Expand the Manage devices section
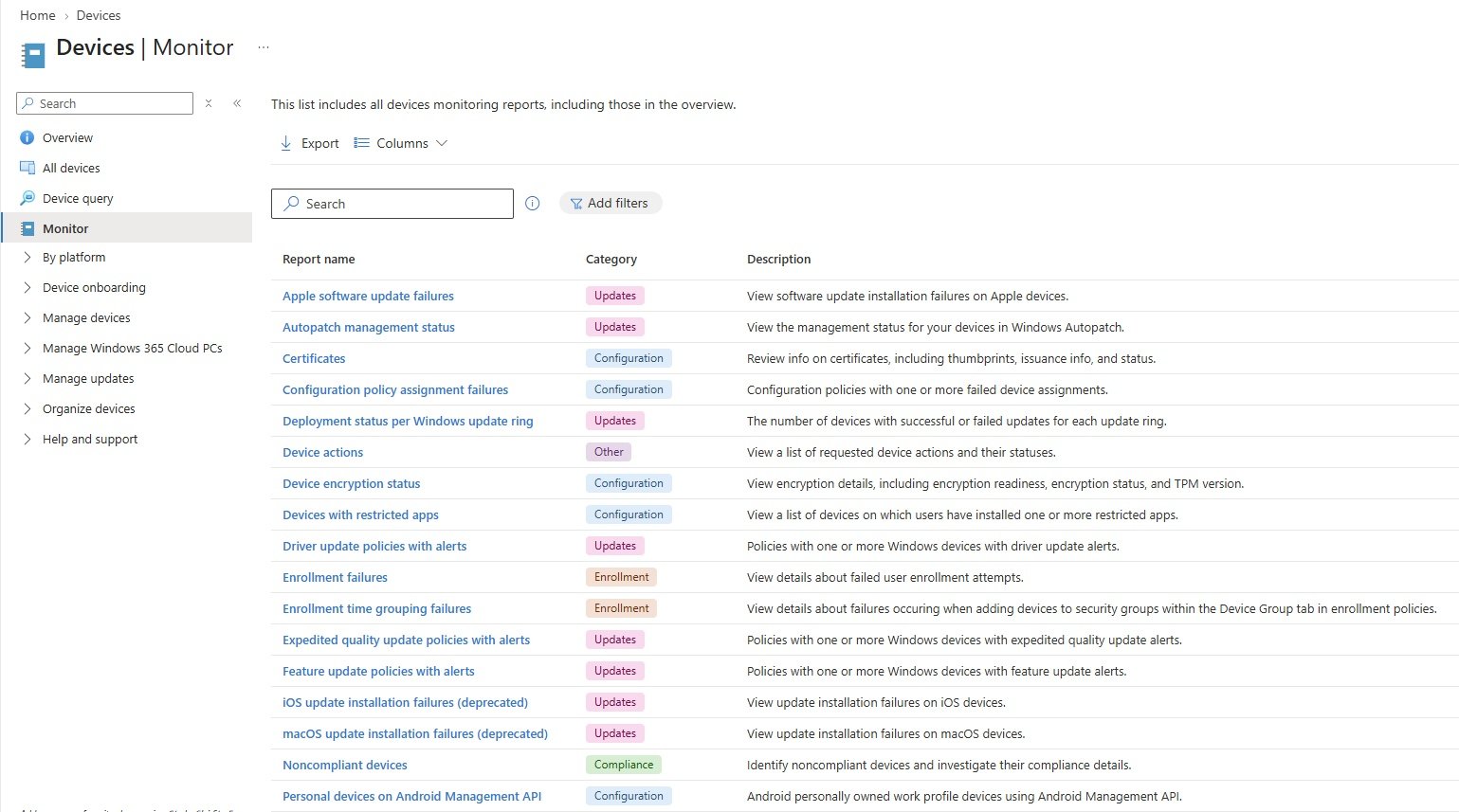 pos(27,317)
